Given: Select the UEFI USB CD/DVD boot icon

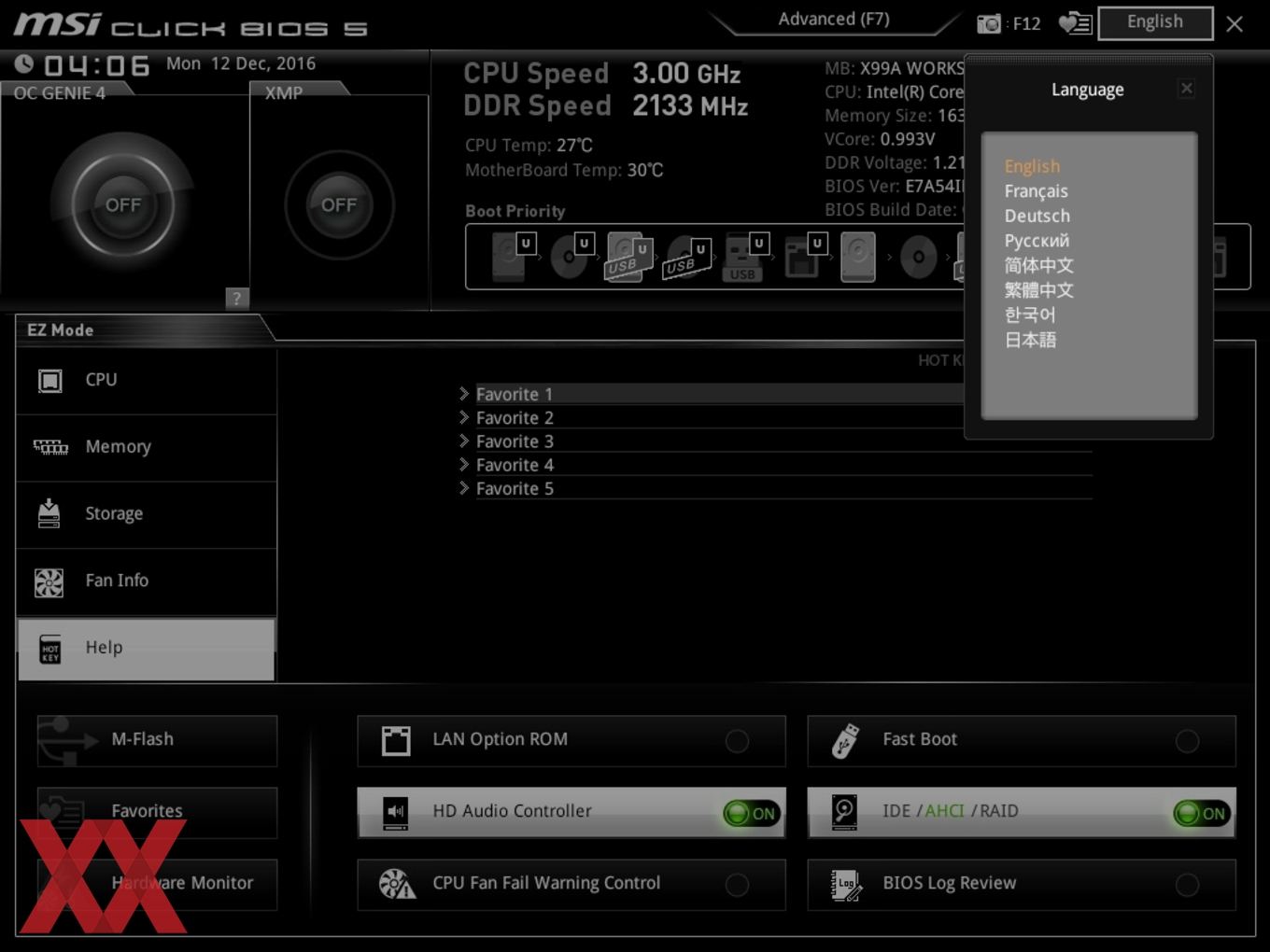Looking at the screenshot, I should point(686,257).
